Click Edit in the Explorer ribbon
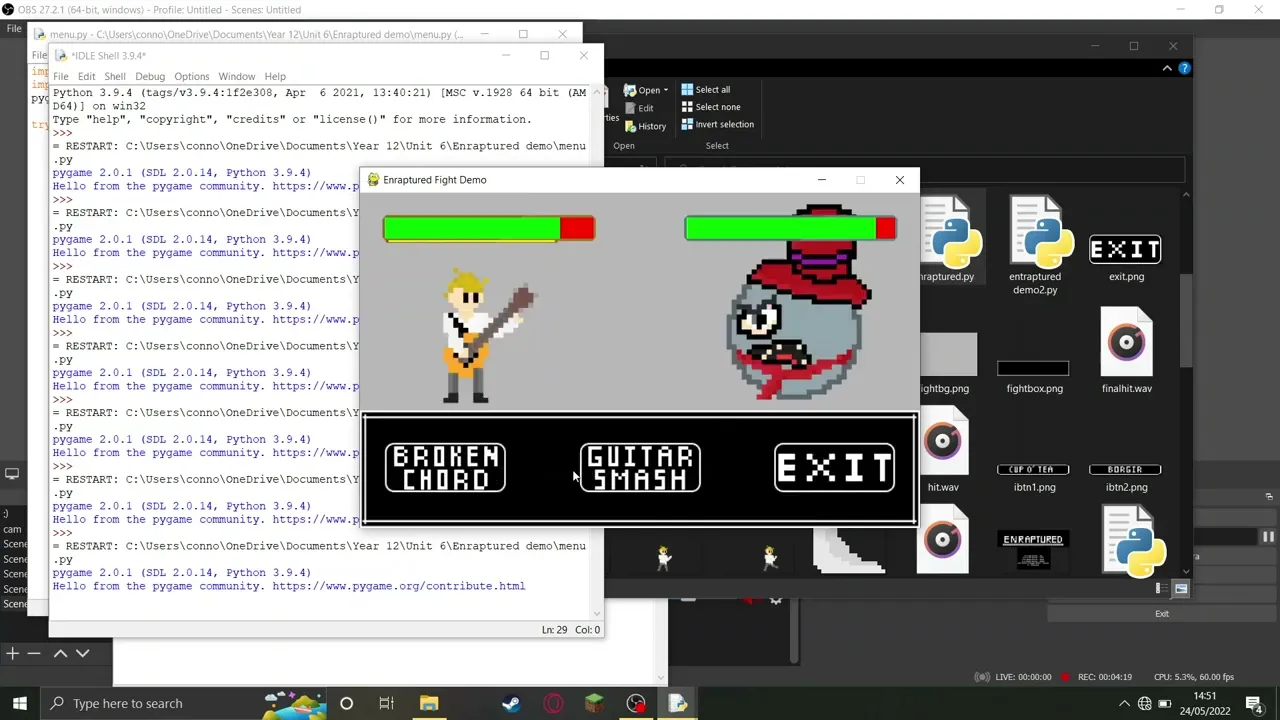Image resolution: width=1280 pixels, height=720 pixels. coord(639,108)
